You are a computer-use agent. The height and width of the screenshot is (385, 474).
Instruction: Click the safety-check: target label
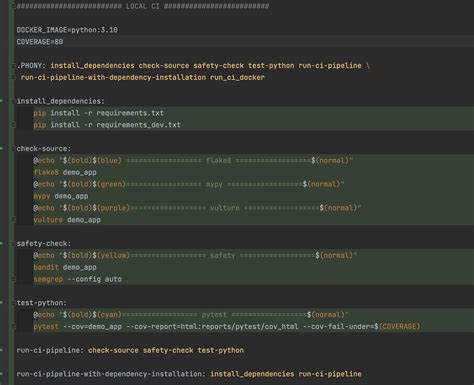pyautogui.click(x=44, y=244)
